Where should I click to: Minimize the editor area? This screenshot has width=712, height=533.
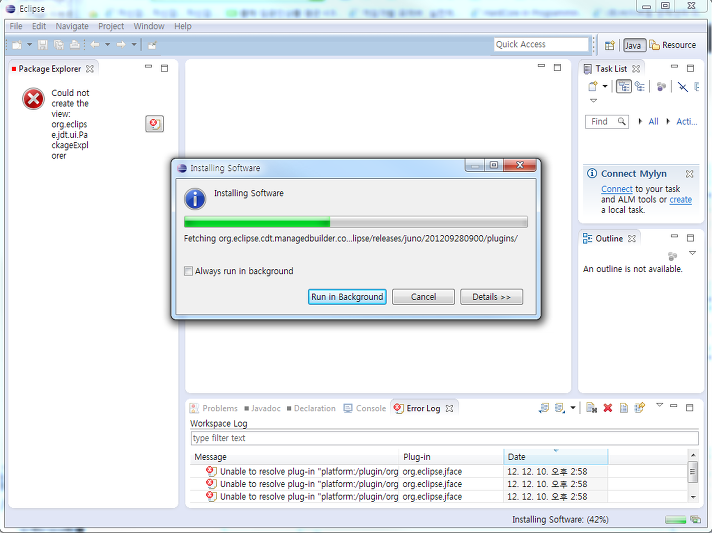coord(541,66)
